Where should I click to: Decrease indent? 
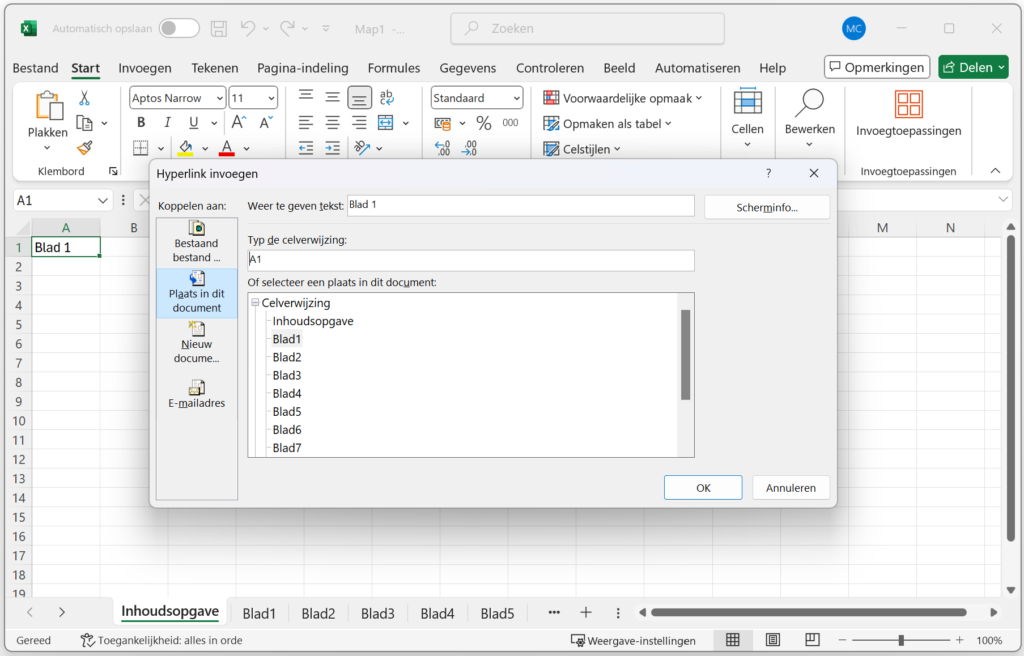306,148
